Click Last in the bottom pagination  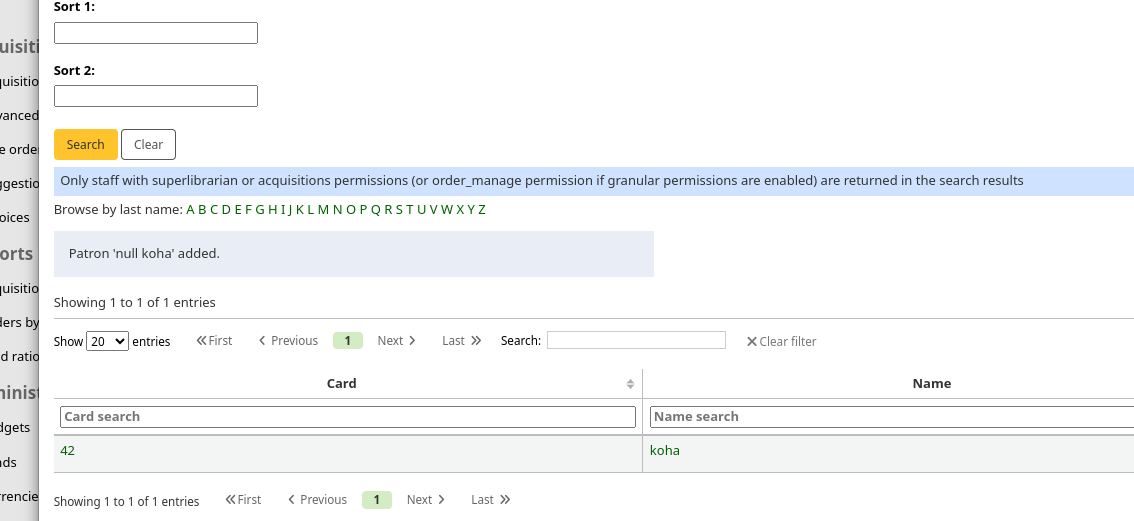click(x=490, y=500)
